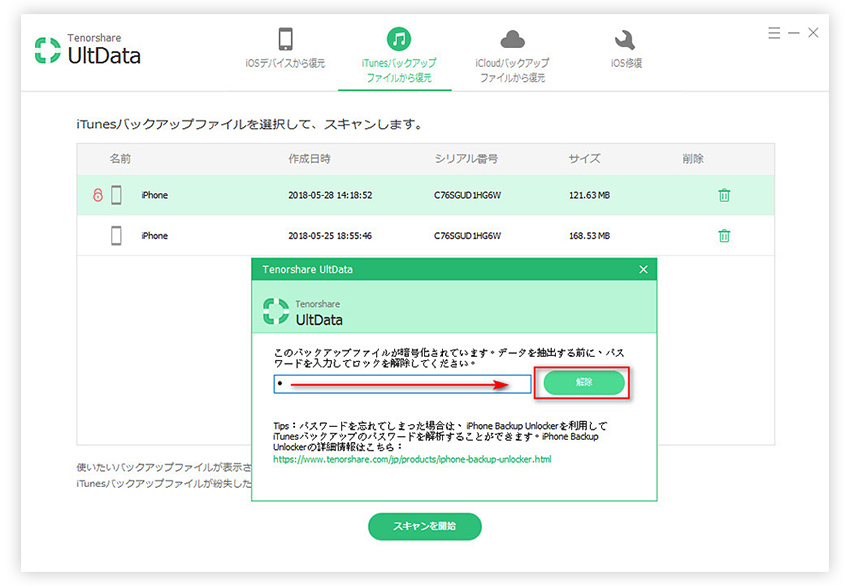Open the iPhone Backup Unlocker product link
The width and height of the screenshot is (850, 586).
(412, 459)
